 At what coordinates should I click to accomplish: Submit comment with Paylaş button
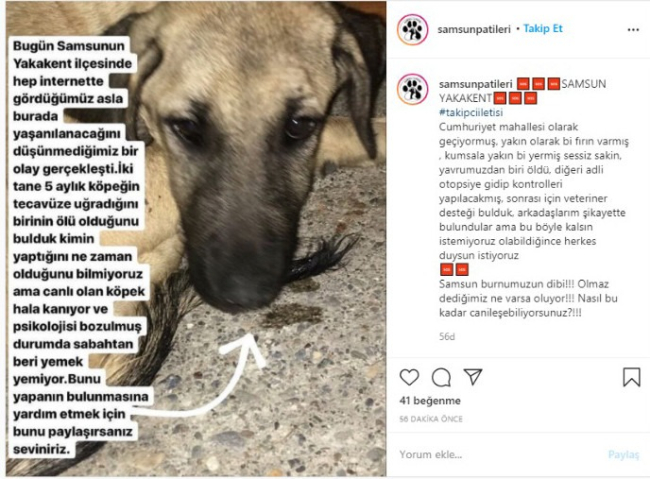[623, 455]
